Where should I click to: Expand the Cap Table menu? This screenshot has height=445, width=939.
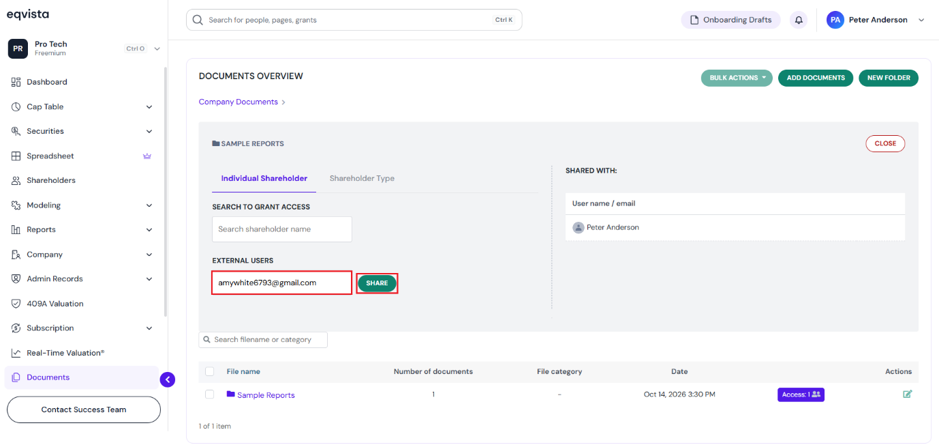[81, 107]
